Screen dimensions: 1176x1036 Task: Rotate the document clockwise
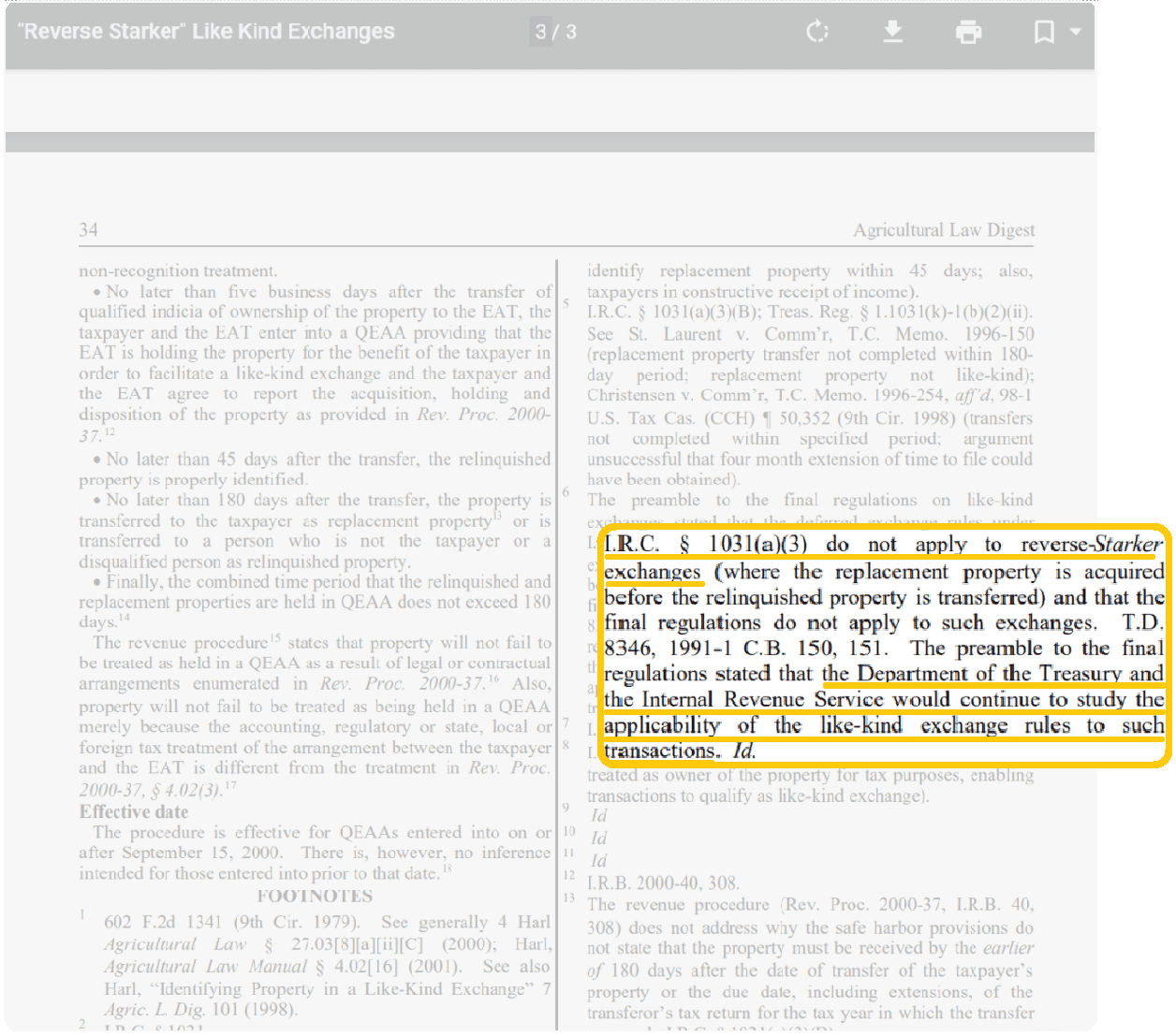817,32
